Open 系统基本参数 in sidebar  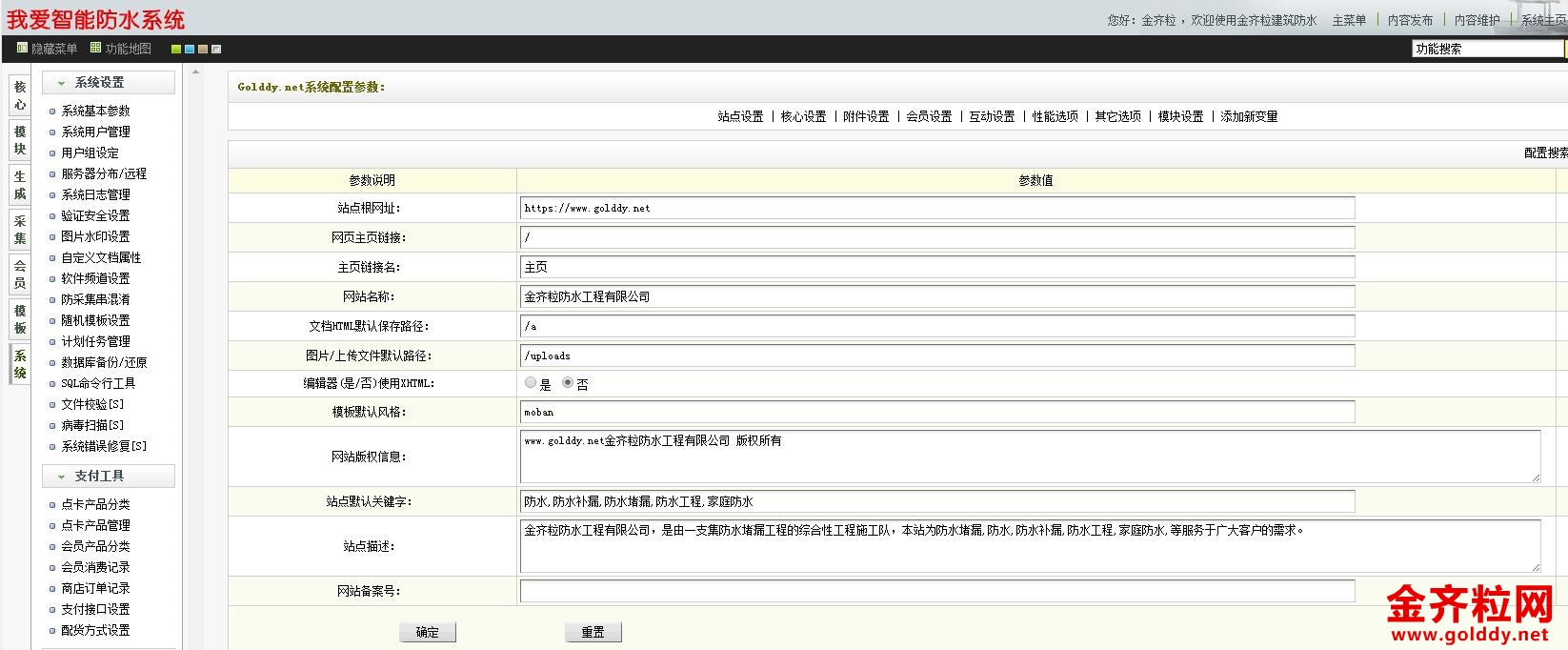95,111
